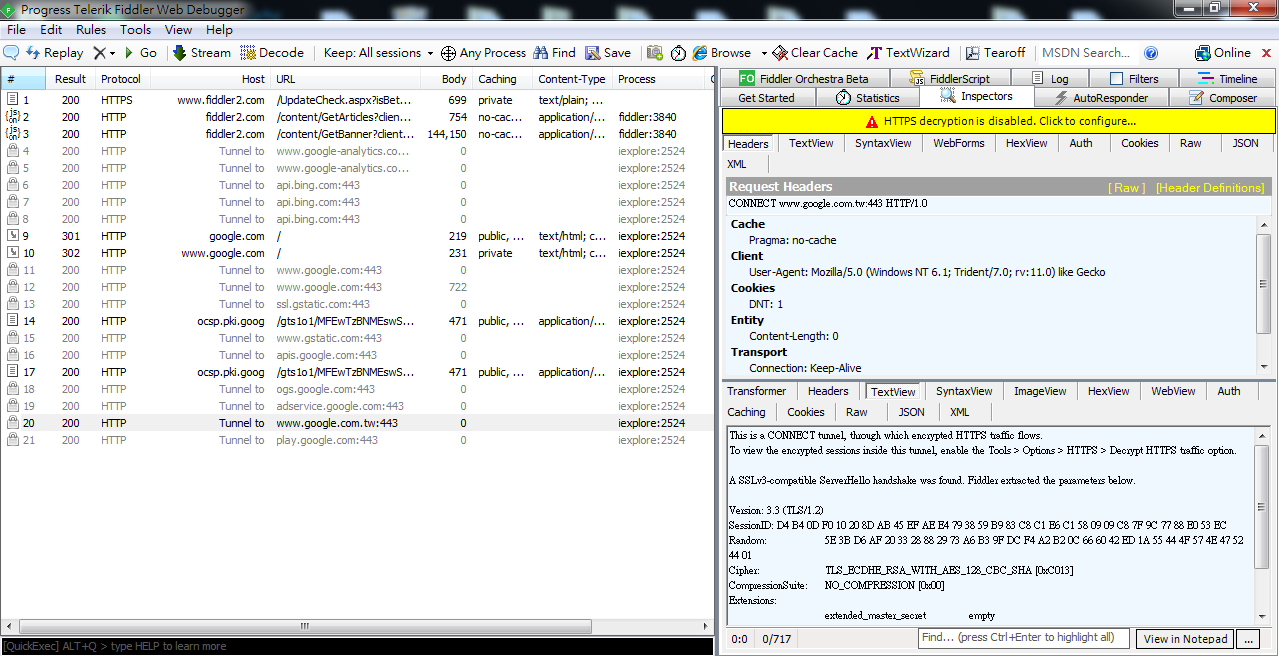This screenshot has width=1279, height=656.
Task: Open the View menu
Action: pos(178,30)
